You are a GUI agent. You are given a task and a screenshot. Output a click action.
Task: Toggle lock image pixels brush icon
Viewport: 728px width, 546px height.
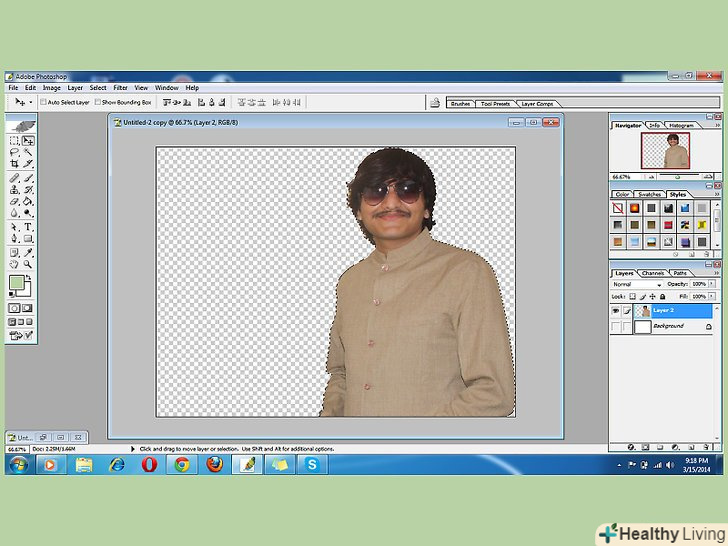(643, 296)
